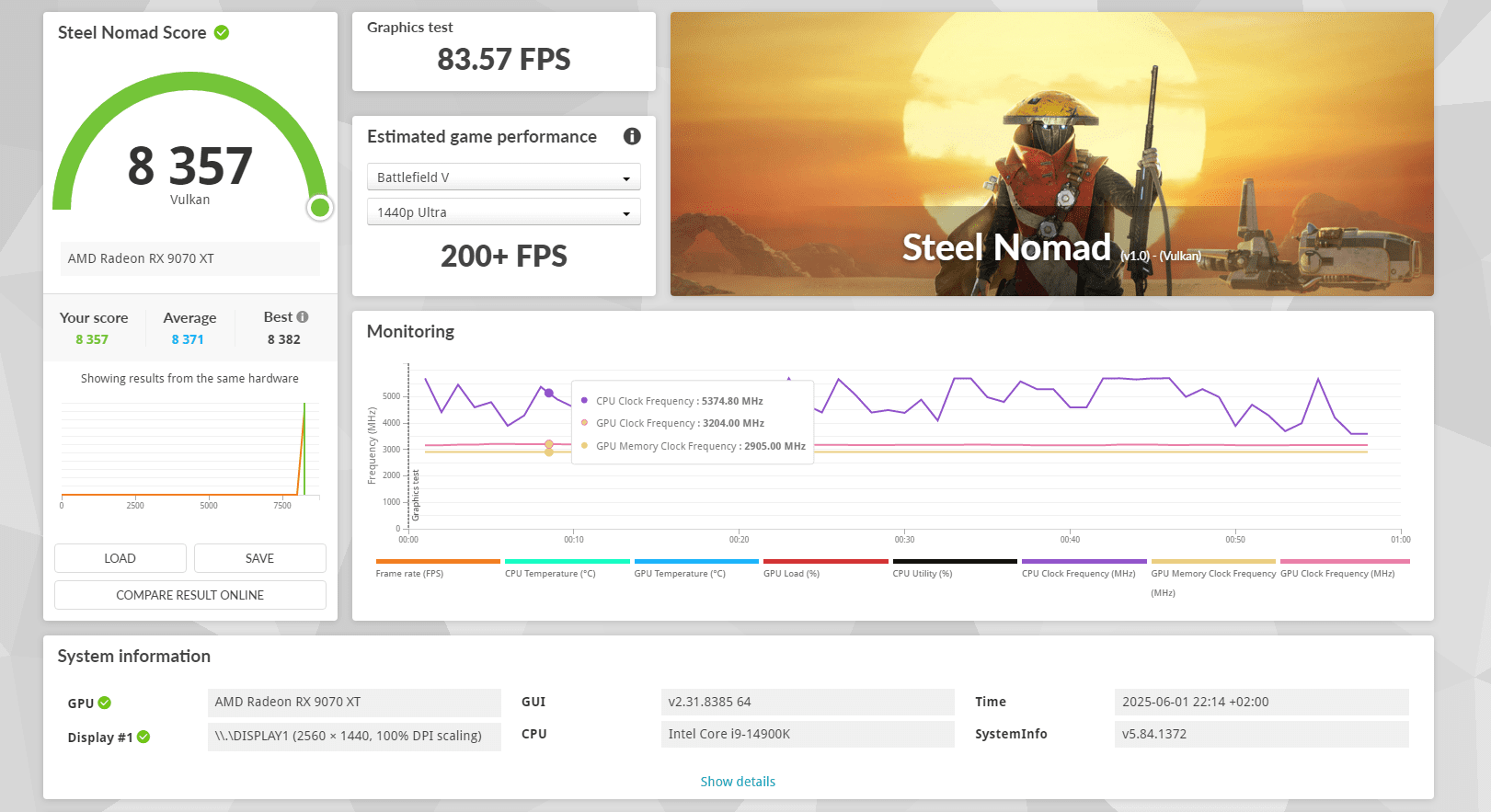Click the orange Frame rate color bar
Screen dimensions: 1491x812
pos(438,561)
